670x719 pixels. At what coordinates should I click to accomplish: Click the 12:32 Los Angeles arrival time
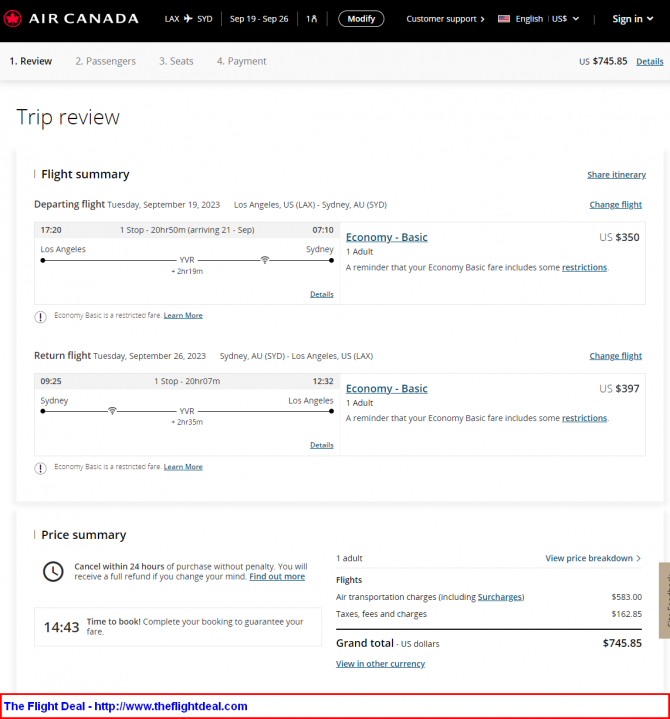(323, 382)
